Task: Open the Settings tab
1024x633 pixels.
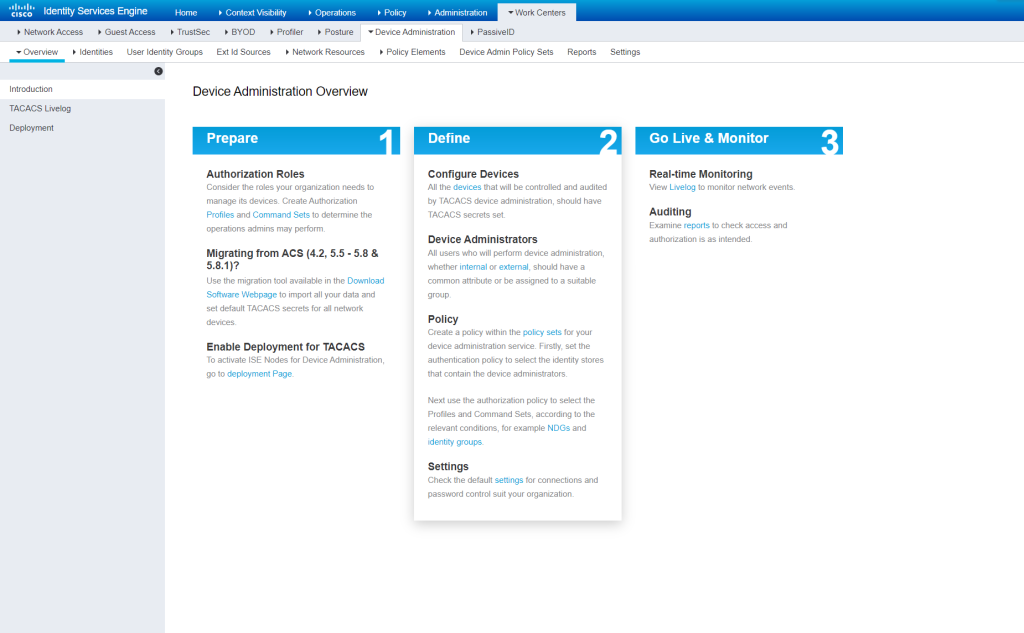Action: [625, 52]
